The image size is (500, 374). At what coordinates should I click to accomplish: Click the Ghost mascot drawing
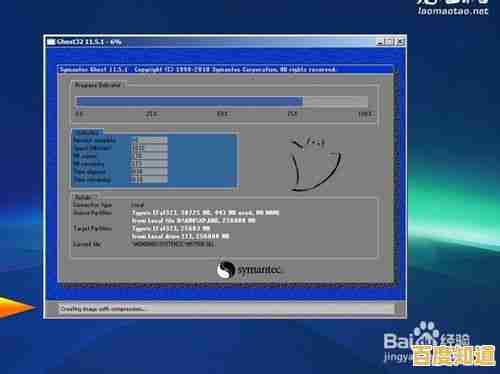[315, 164]
